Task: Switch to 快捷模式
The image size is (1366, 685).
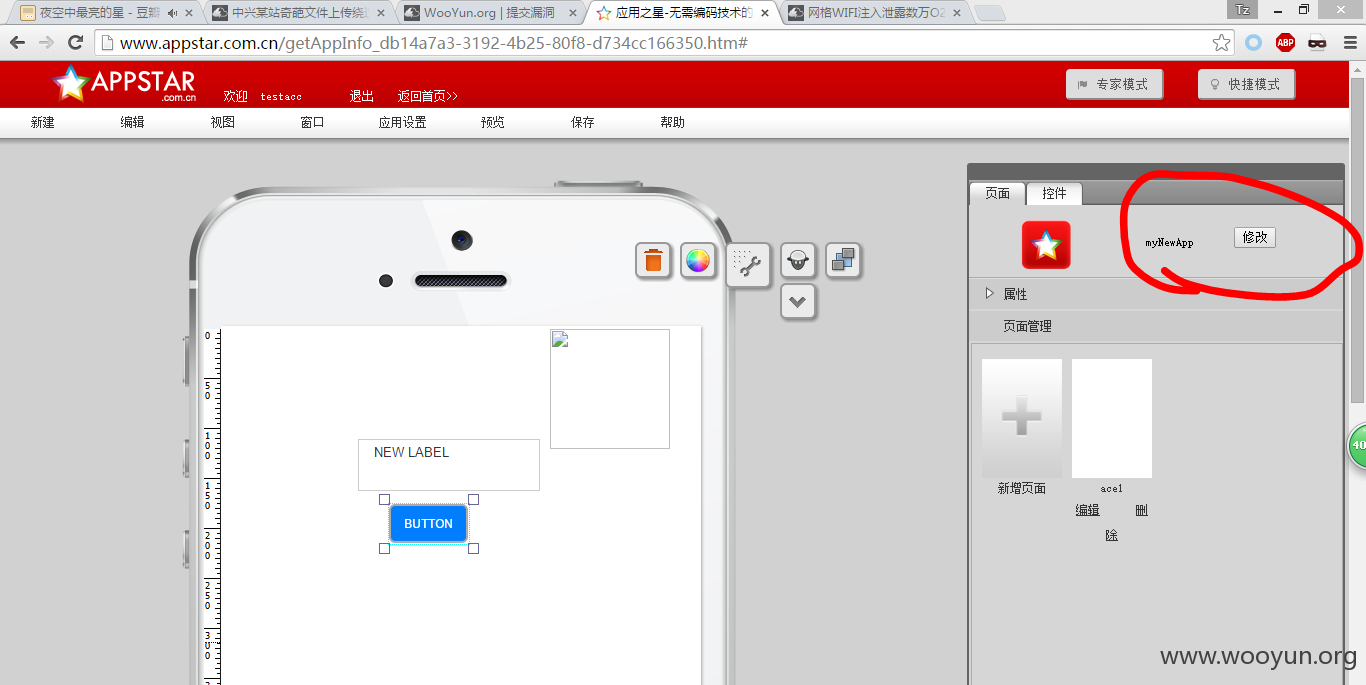Action: point(1246,84)
